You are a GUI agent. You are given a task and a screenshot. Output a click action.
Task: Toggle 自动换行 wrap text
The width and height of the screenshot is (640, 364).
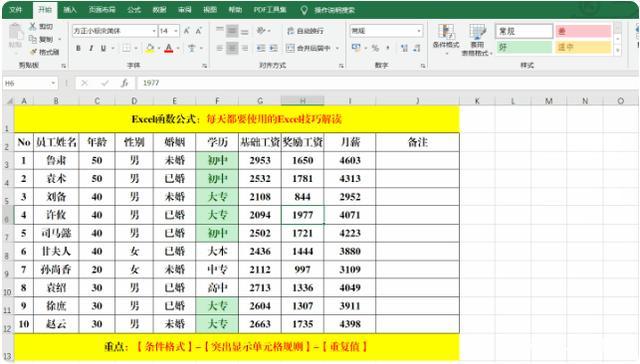click(x=305, y=31)
